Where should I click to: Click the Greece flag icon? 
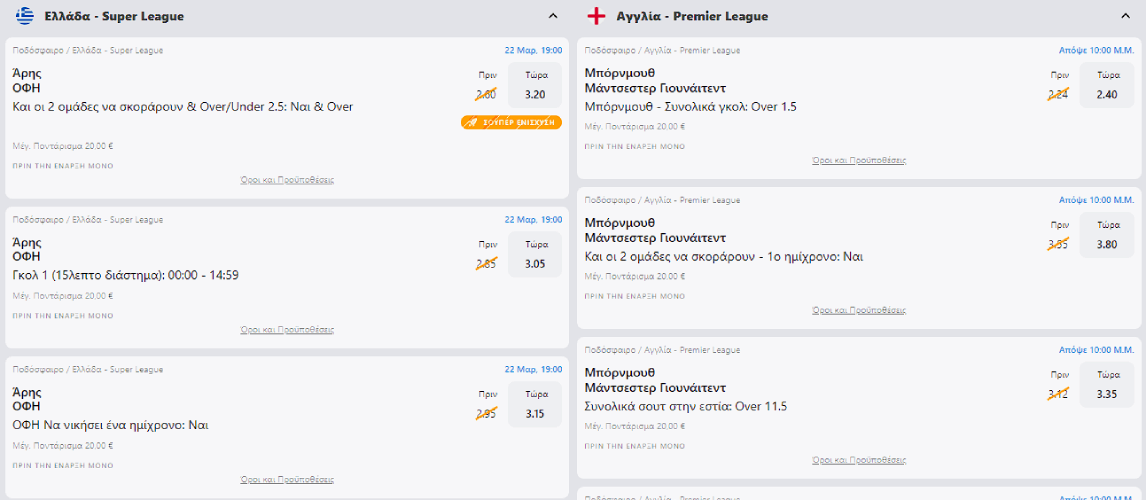tap(24, 16)
